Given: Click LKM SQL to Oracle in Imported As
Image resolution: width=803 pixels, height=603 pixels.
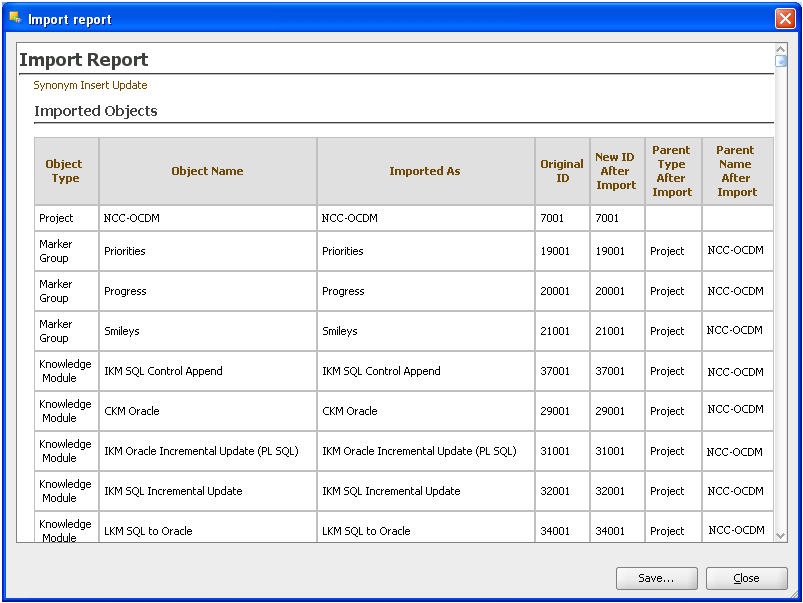Looking at the screenshot, I should coord(366,531).
